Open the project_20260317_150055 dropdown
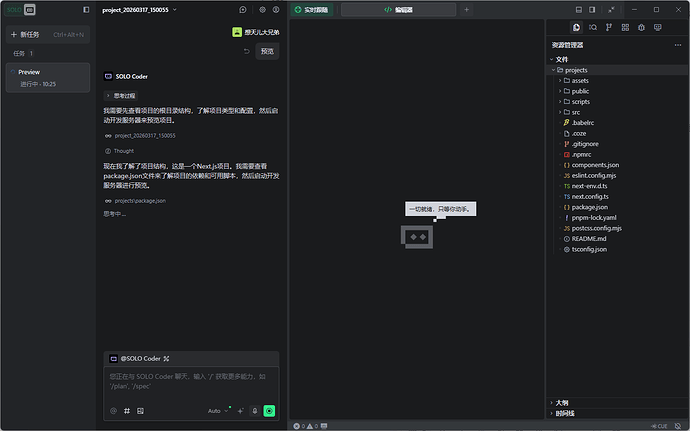 click(x=139, y=9)
